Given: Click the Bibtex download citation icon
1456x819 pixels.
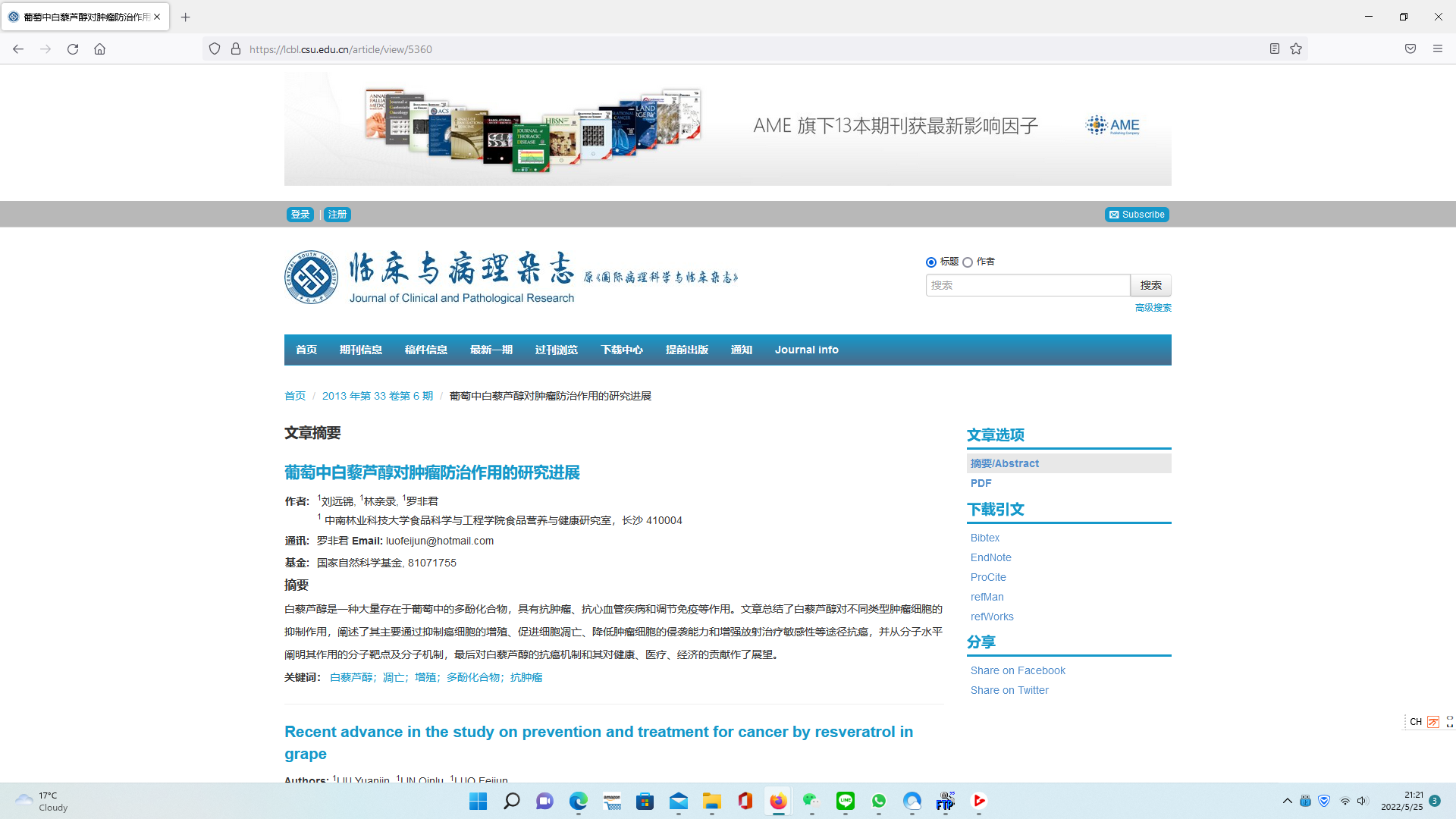Looking at the screenshot, I should point(983,537).
